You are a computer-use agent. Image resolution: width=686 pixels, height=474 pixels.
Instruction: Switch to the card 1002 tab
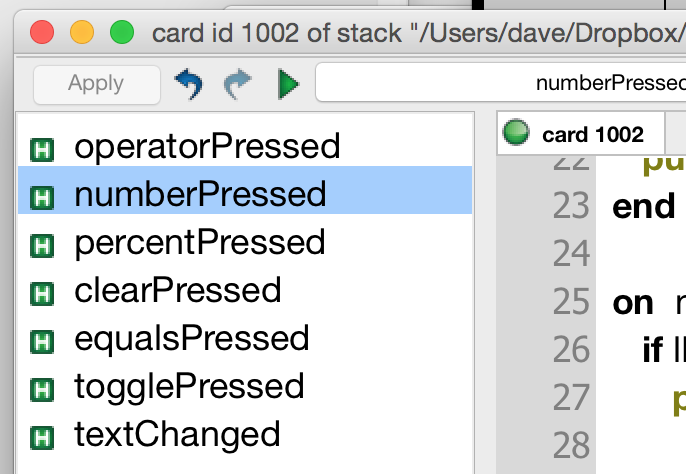(x=580, y=134)
